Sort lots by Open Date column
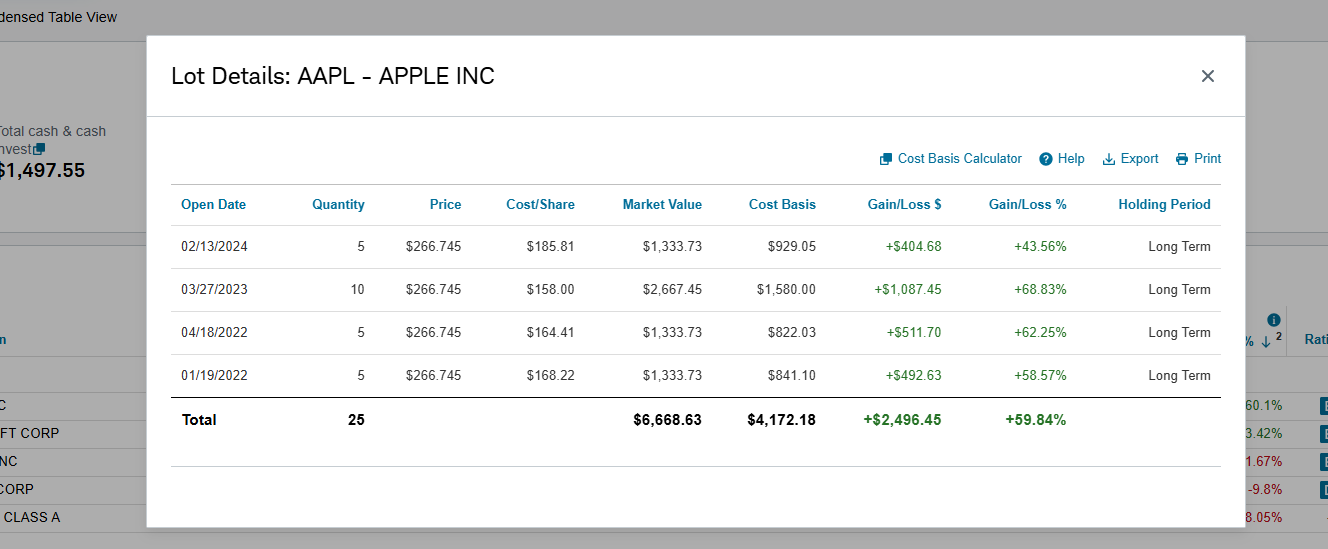Image resolution: width=1328 pixels, height=549 pixels. coord(213,205)
